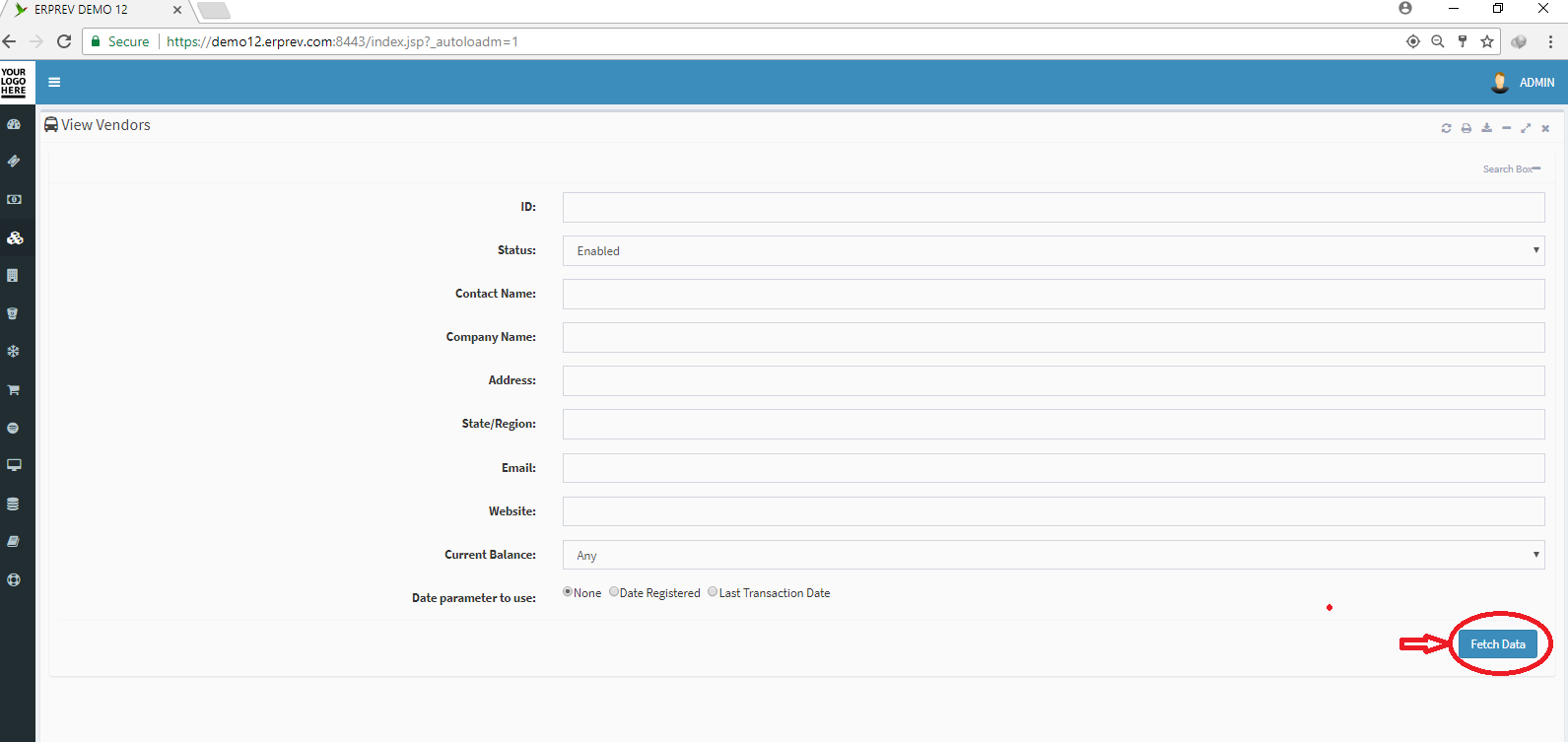Screen dimensions: 1568x742
Task: Click the Secure site info label
Action: coord(120,41)
